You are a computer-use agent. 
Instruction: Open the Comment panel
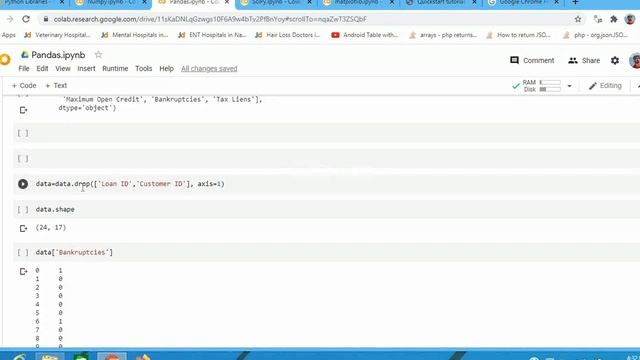(532, 60)
